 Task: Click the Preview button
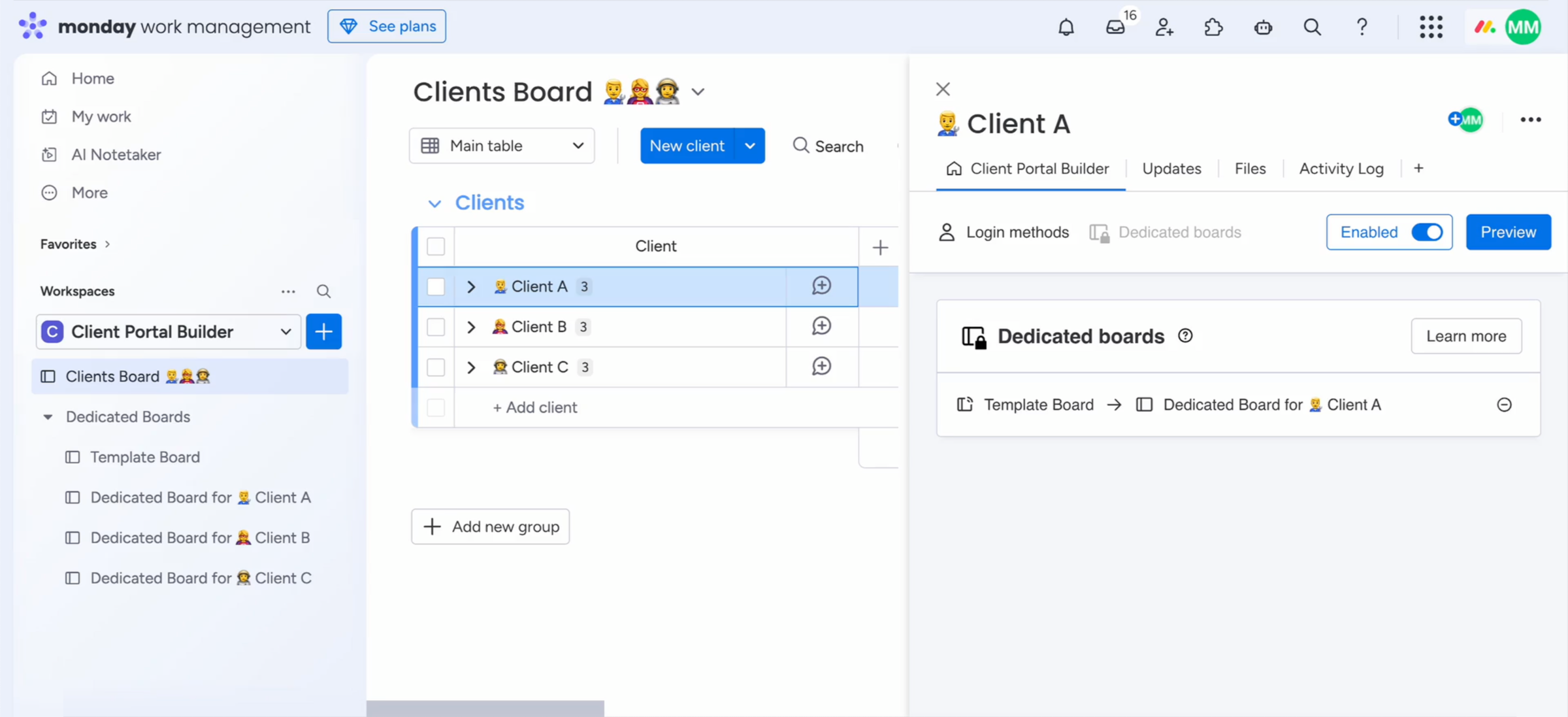coord(1508,232)
